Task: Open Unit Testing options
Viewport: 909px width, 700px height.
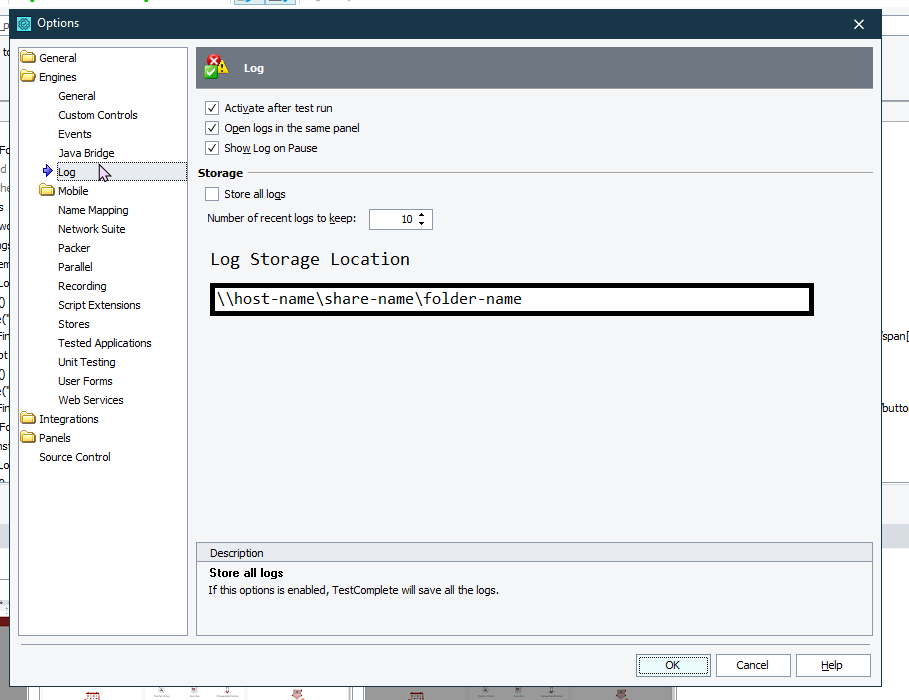Action: click(86, 362)
